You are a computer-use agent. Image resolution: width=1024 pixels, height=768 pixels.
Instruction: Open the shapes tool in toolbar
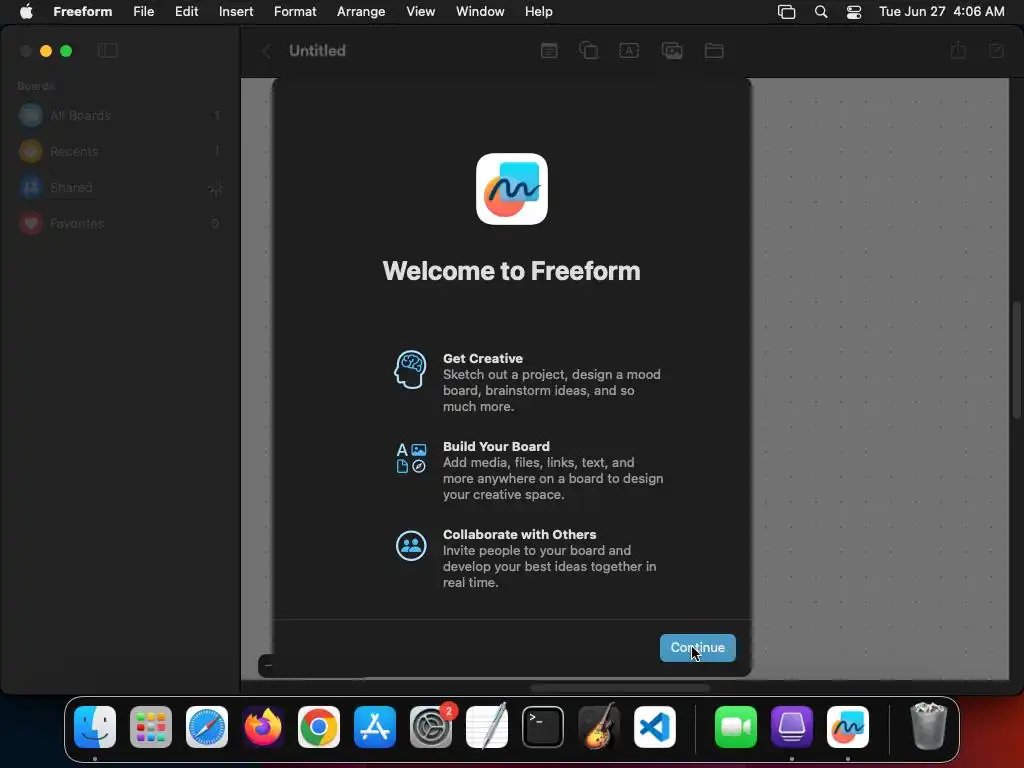point(588,50)
